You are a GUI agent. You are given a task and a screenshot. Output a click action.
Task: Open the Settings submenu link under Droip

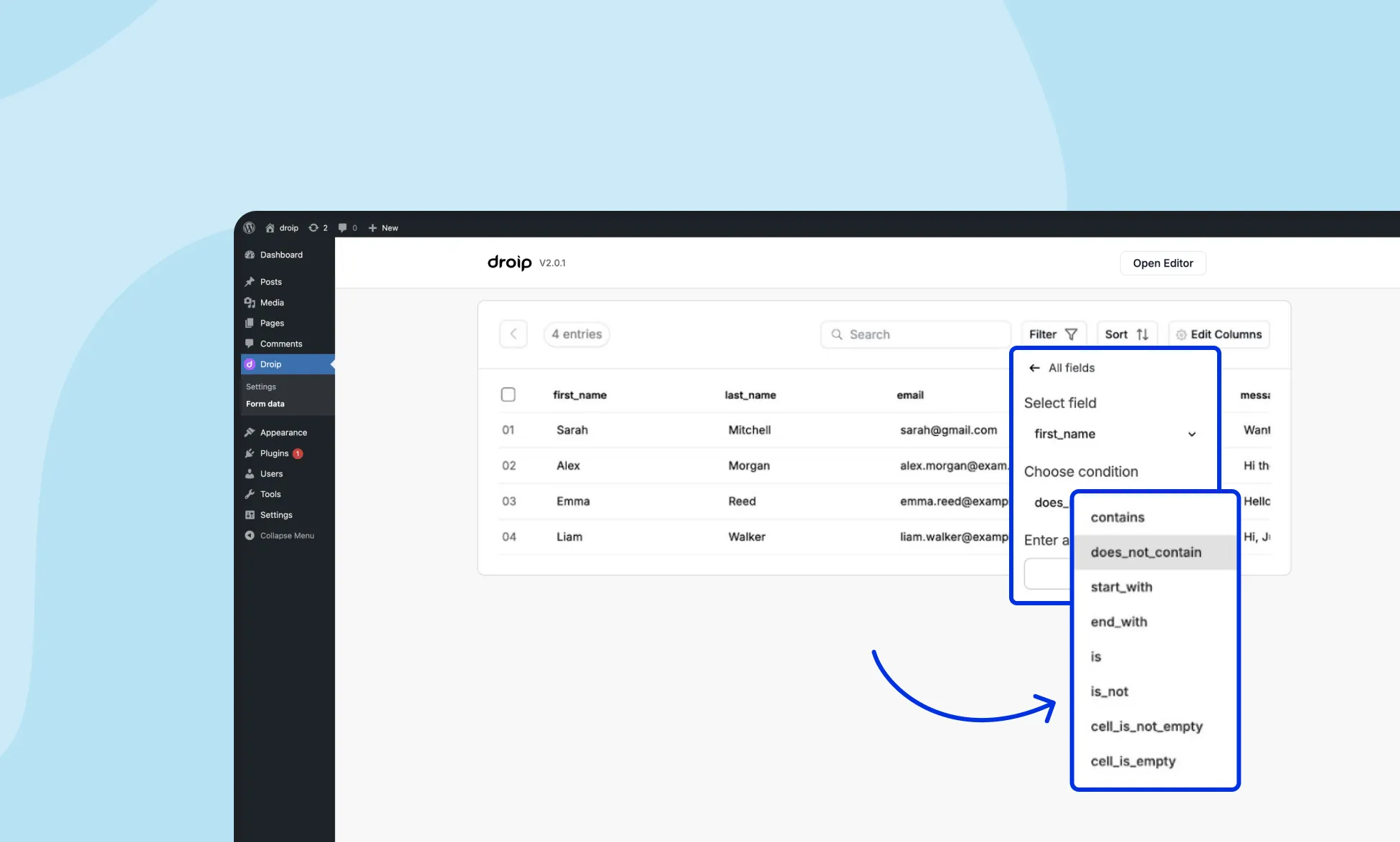click(261, 387)
